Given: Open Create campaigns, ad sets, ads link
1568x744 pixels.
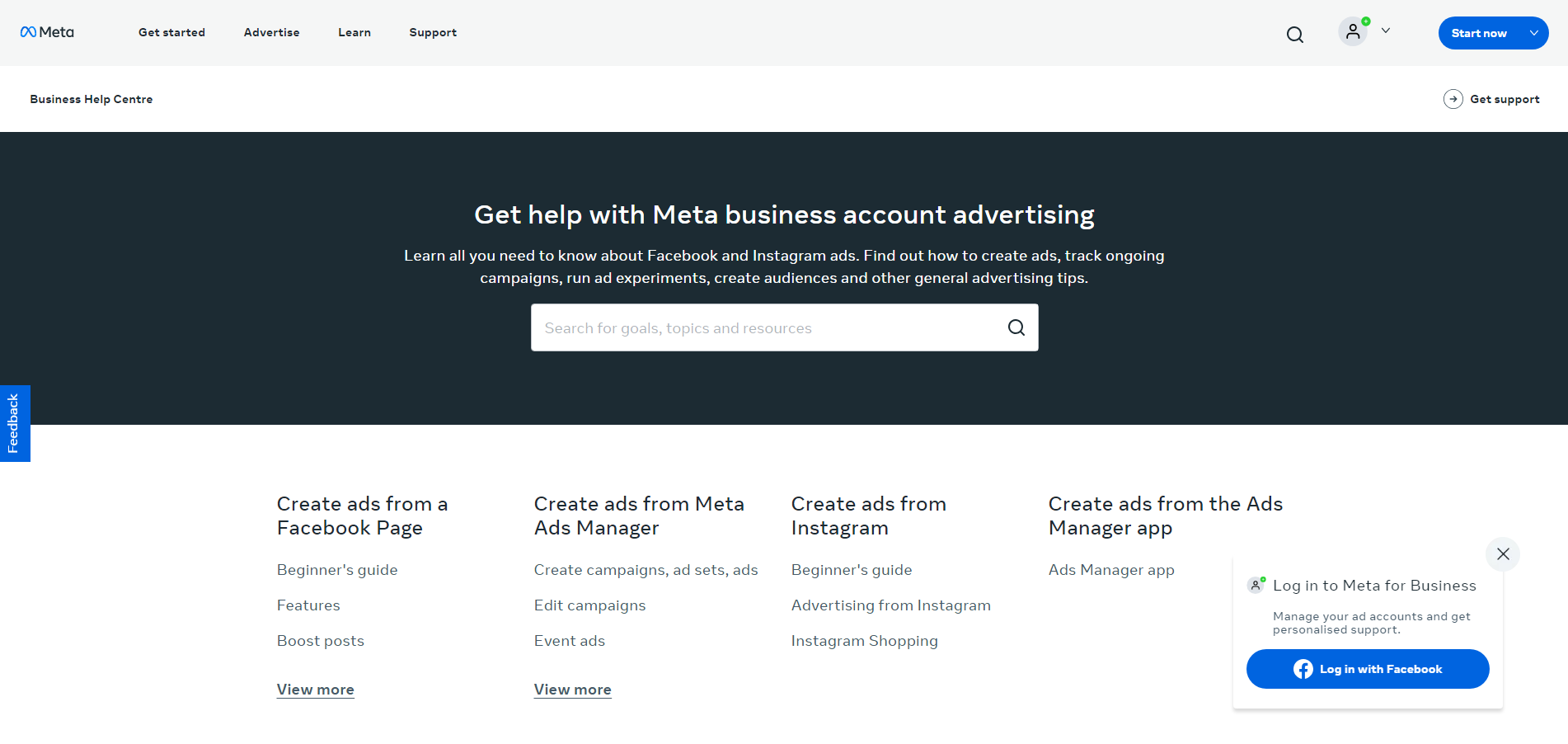Looking at the screenshot, I should (646, 570).
